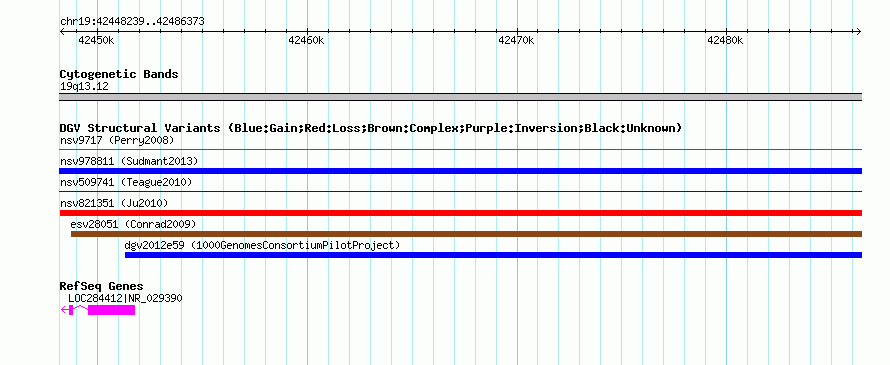Select the blue dgv2012e59 gain bar
This screenshot has height=365, width=890.
493,255
